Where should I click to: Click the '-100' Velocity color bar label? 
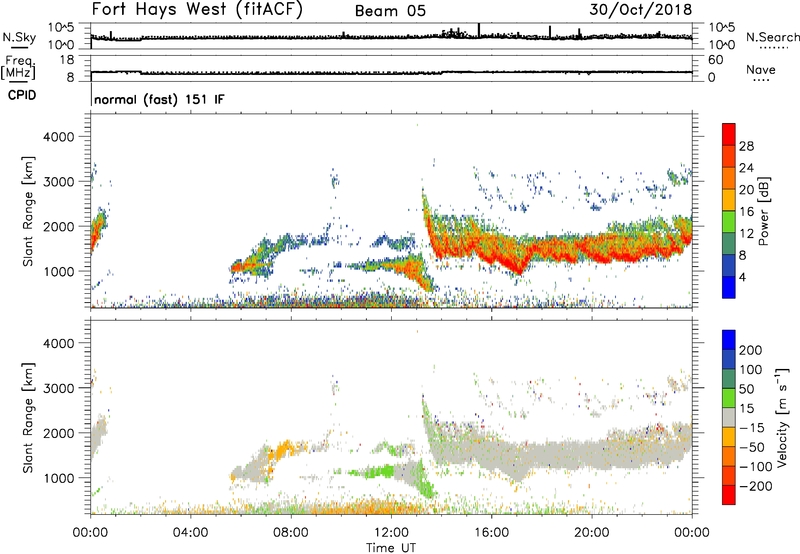(756, 467)
